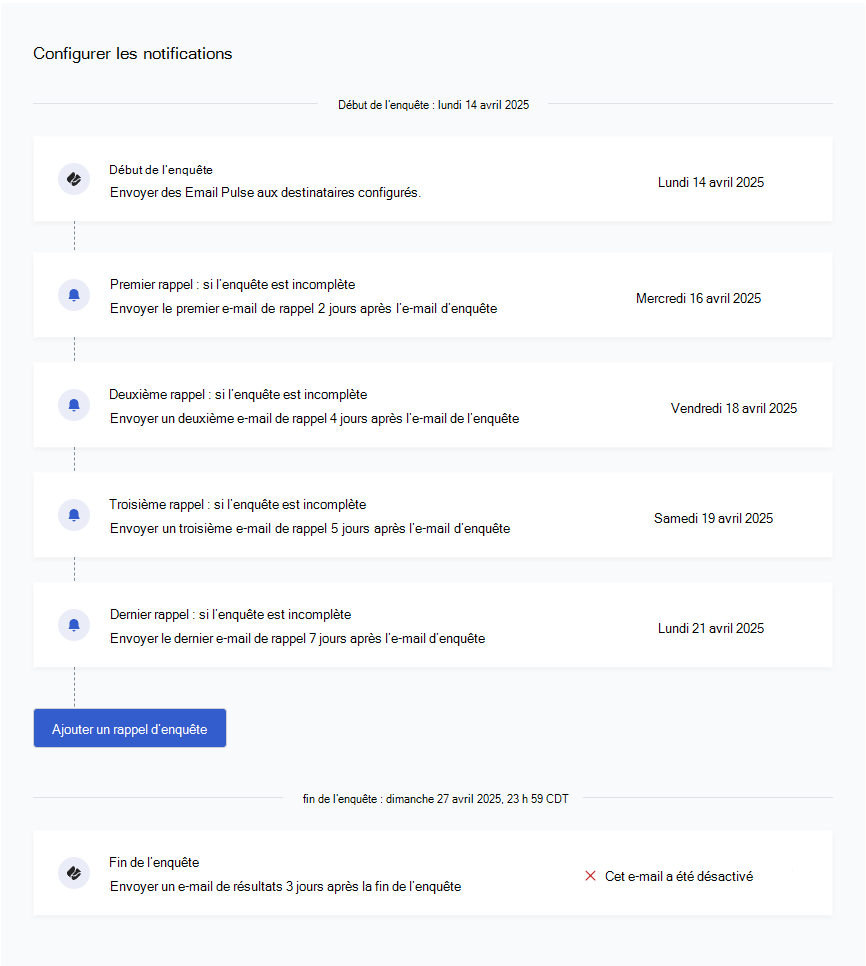Select the Troisième rappel bell icon

[x=73, y=515]
